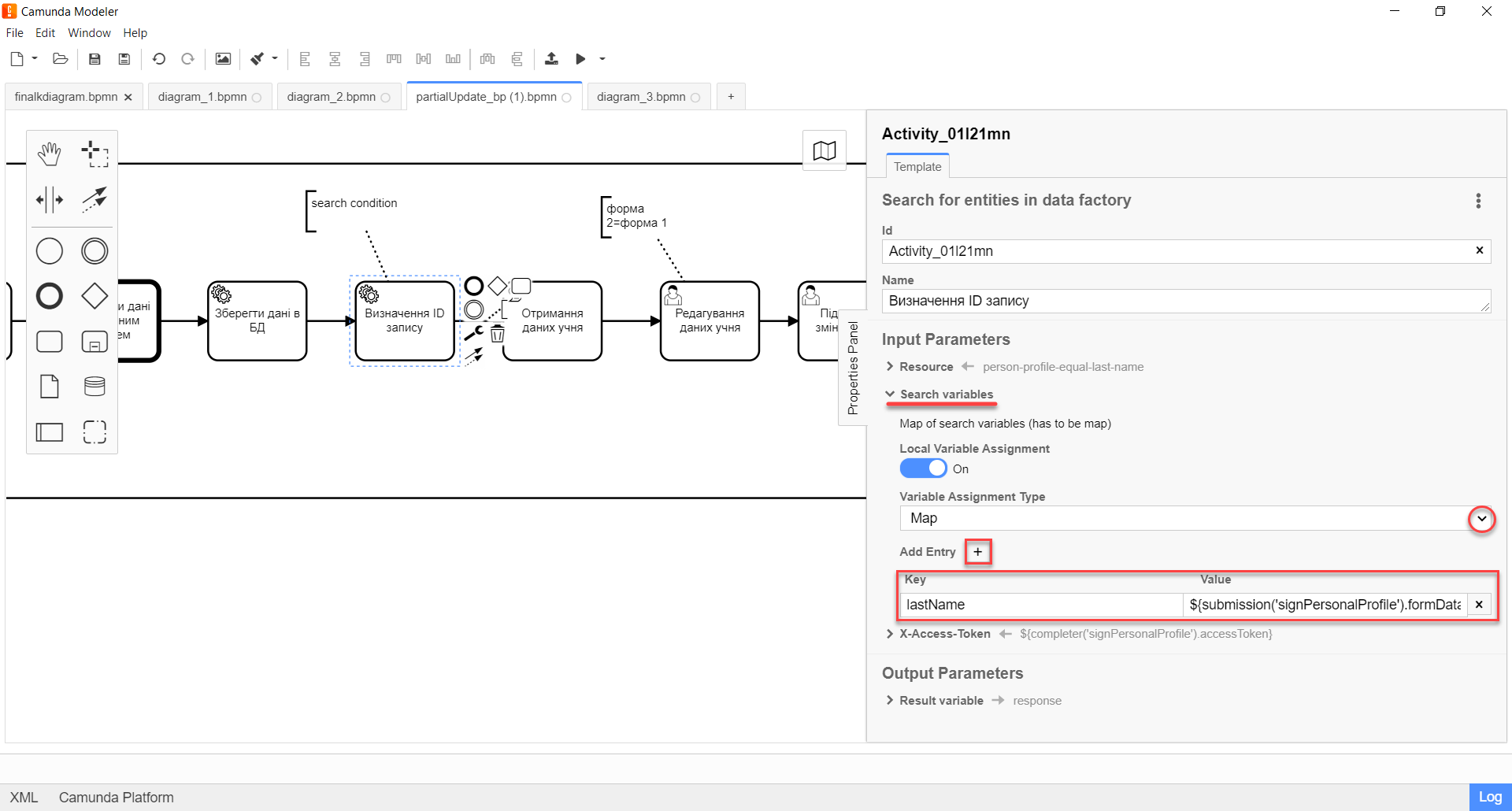Image resolution: width=1512 pixels, height=811 pixels.
Task: Toggle the minimap icon
Action: point(825,150)
